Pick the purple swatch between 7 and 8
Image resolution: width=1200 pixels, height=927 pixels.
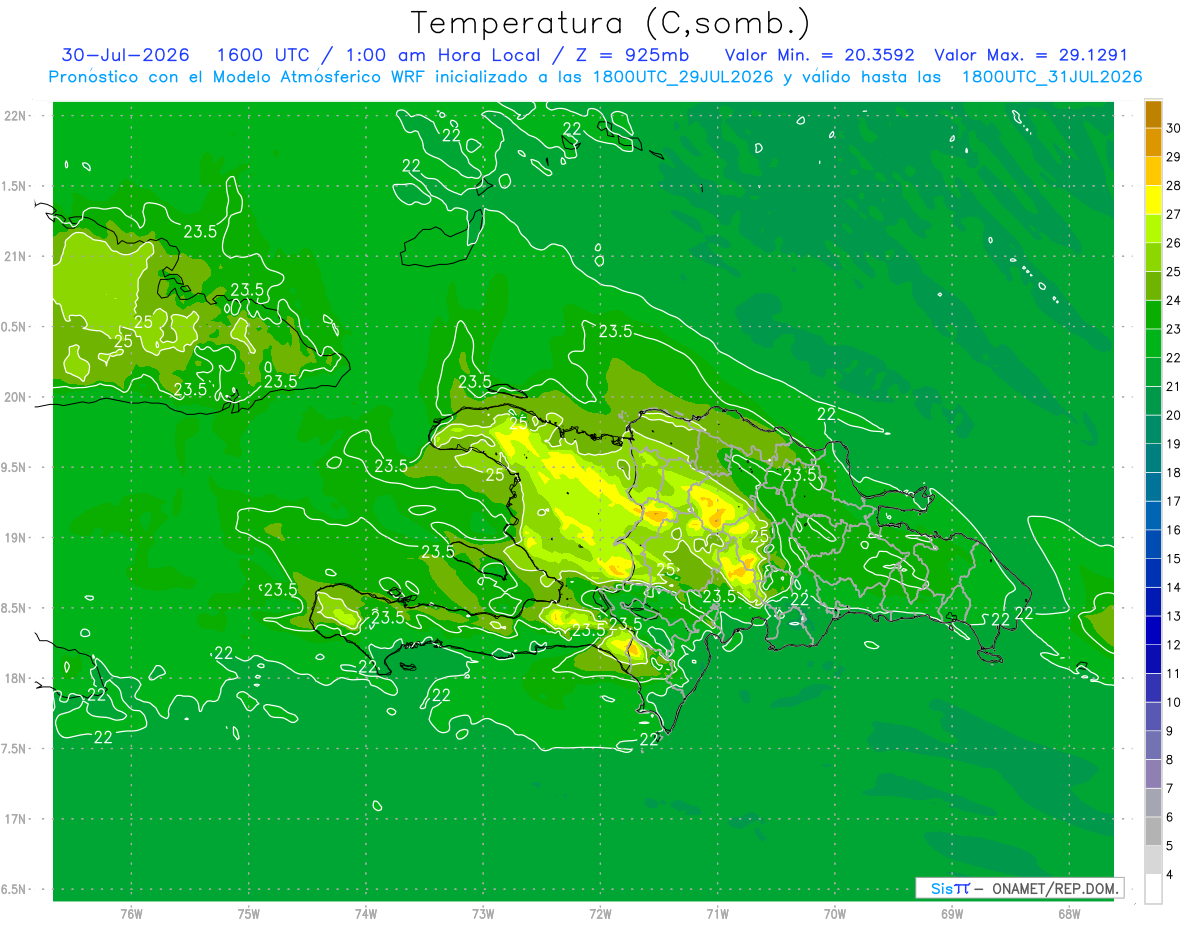[x=1153, y=775]
